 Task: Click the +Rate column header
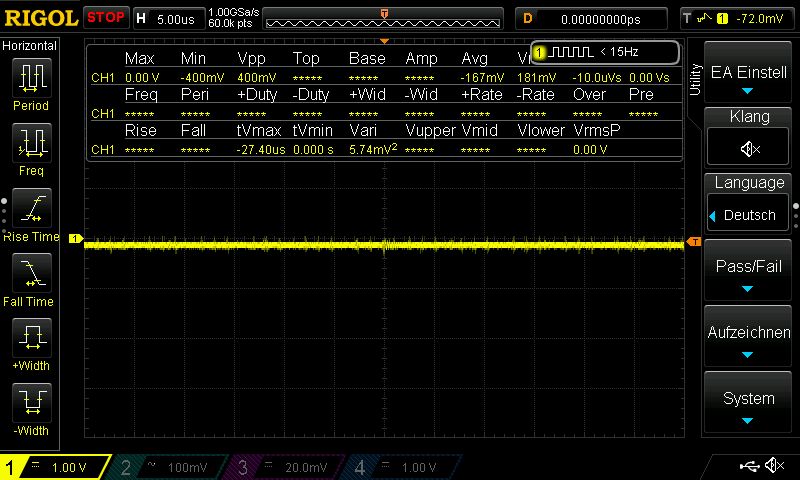[482, 94]
